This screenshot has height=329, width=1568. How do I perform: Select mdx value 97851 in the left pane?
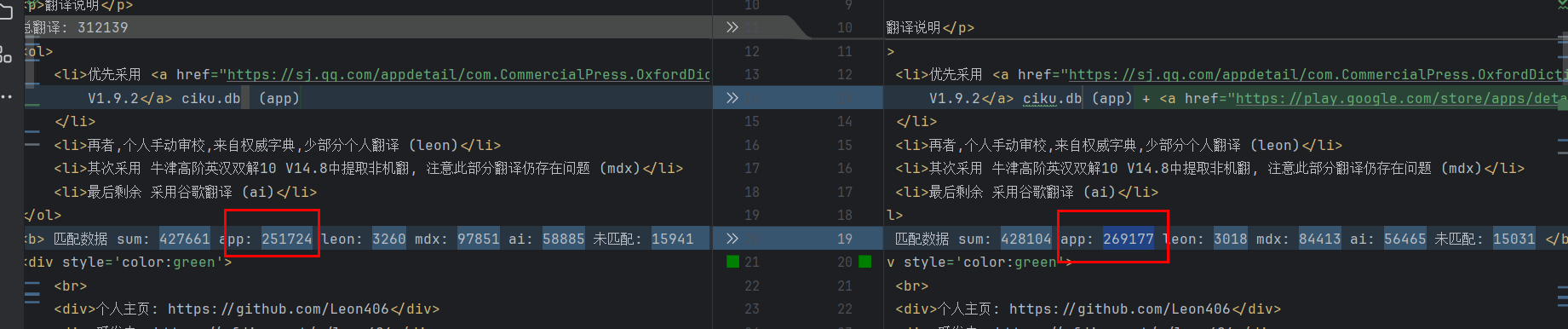[x=478, y=240]
